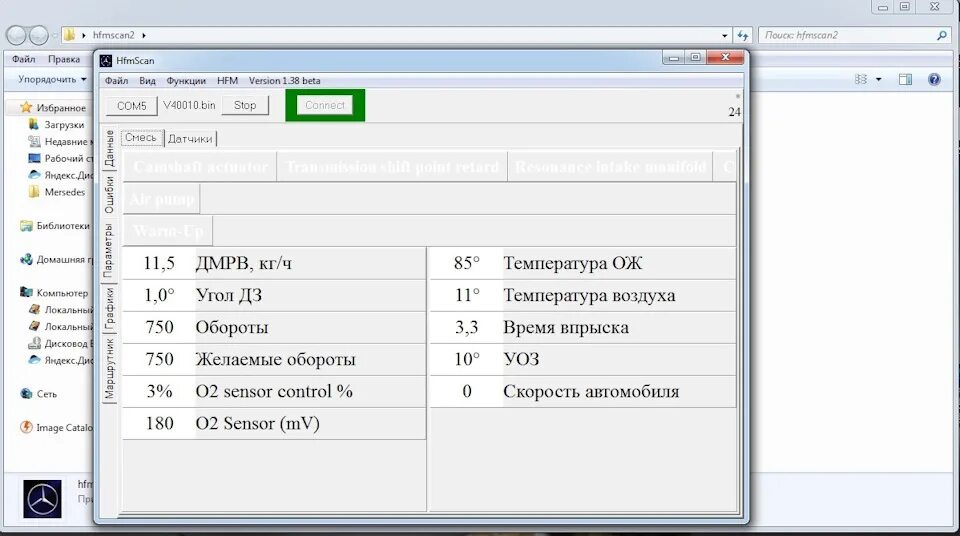Click the change view icon in Explorer
The image size is (960, 536).
click(x=861, y=80)
